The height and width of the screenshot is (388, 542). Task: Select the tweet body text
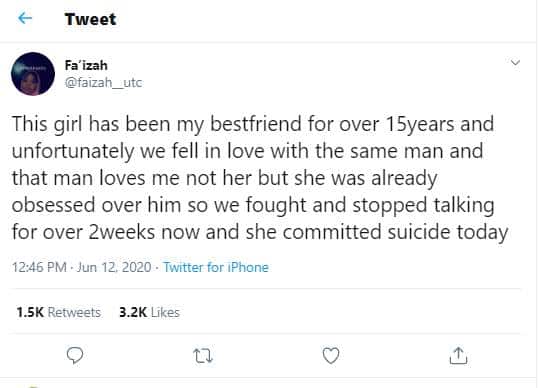click(260, 178)
